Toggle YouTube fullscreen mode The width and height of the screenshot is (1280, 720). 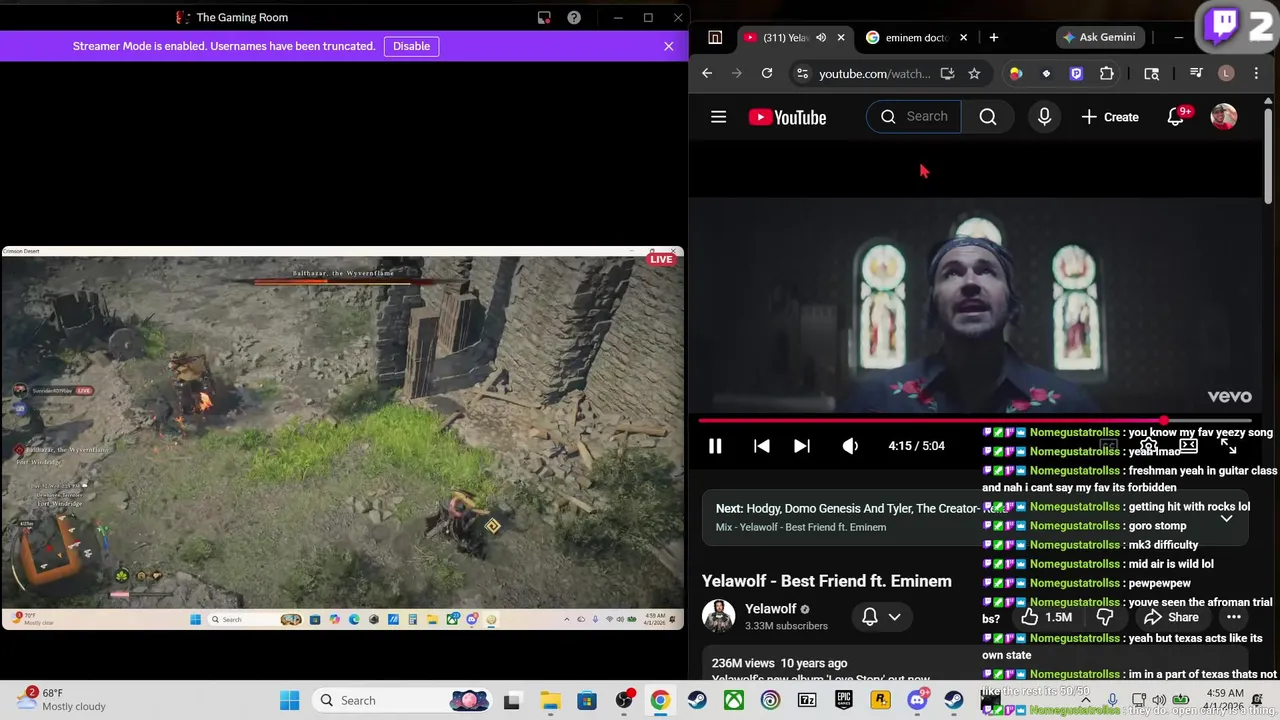click(1228, 446)
